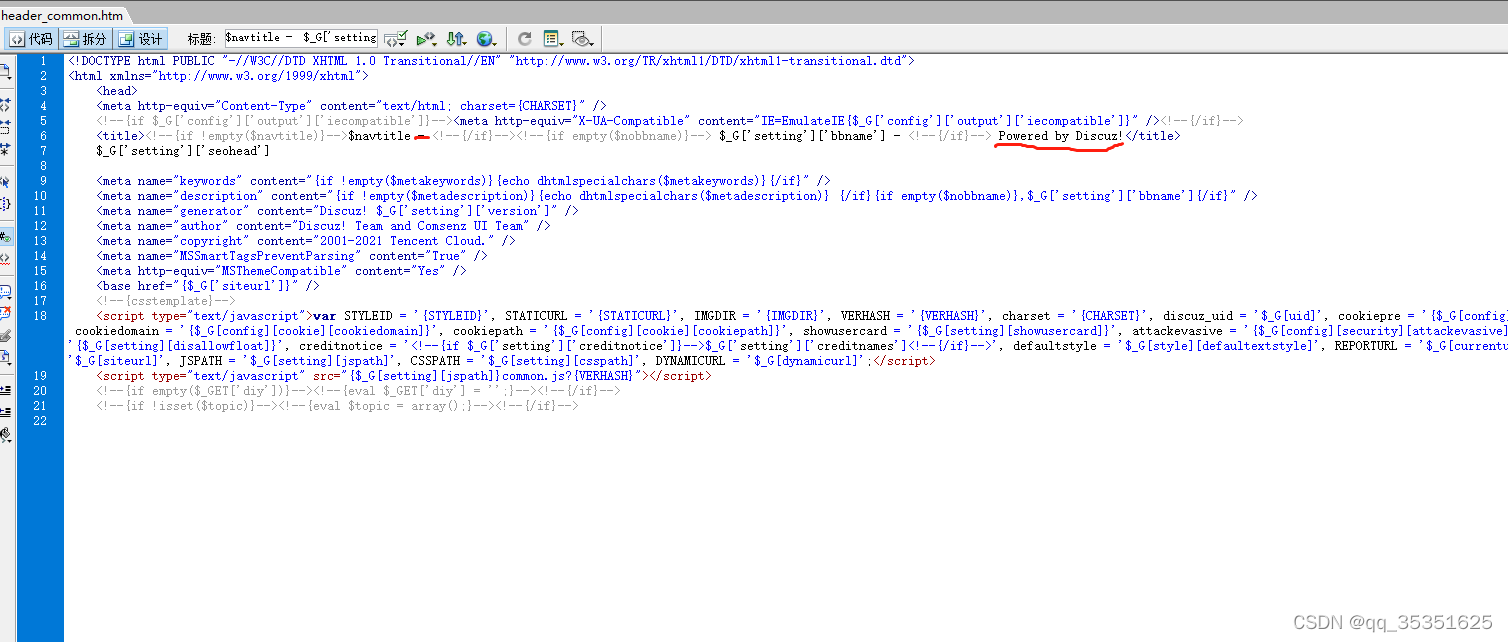Screen dimensions: 1508x642
Task: Click the X-UA-Compatible meta tag
Action: coord(809,121)
